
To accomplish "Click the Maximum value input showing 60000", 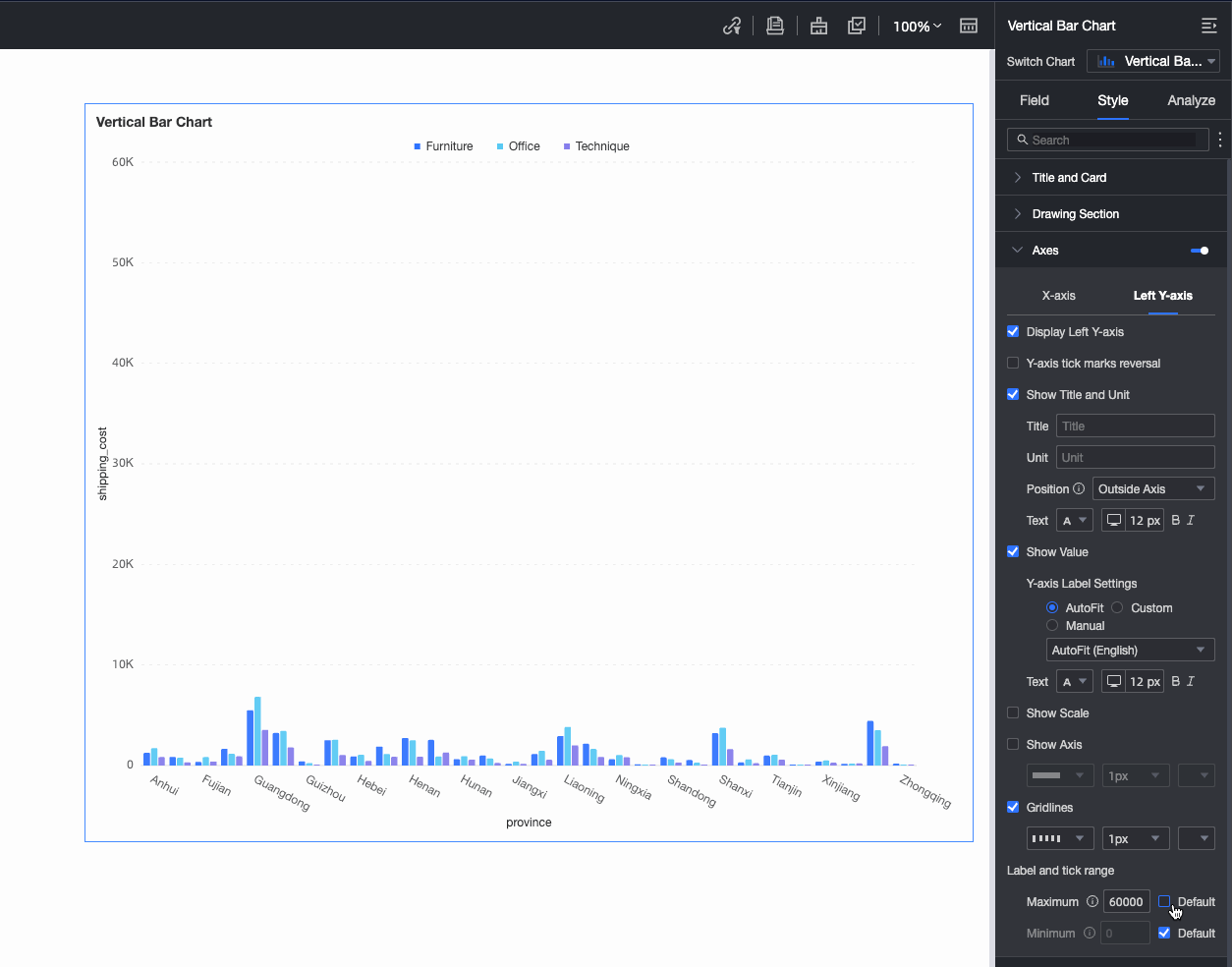I will coord(1126,901).
